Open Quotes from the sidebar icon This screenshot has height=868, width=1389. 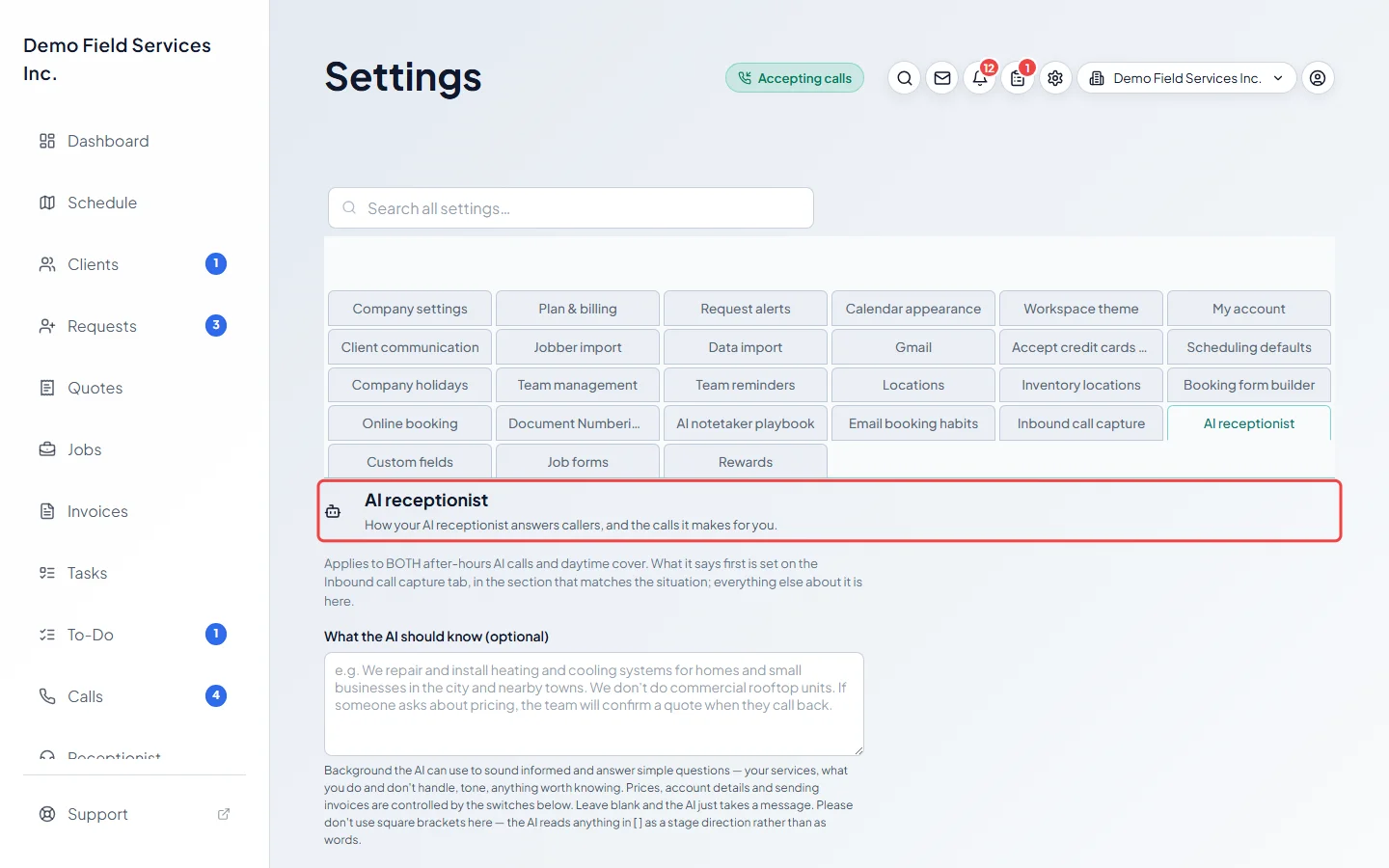pyautogui.click(x=47, y=388)
